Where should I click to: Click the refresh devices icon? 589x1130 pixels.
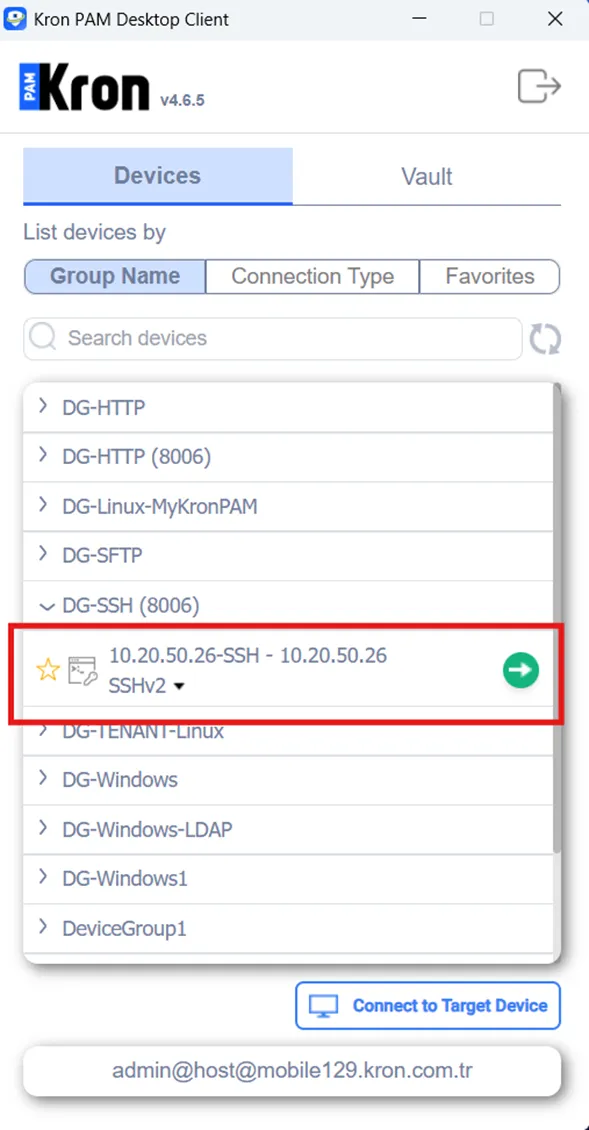(545, 339)
